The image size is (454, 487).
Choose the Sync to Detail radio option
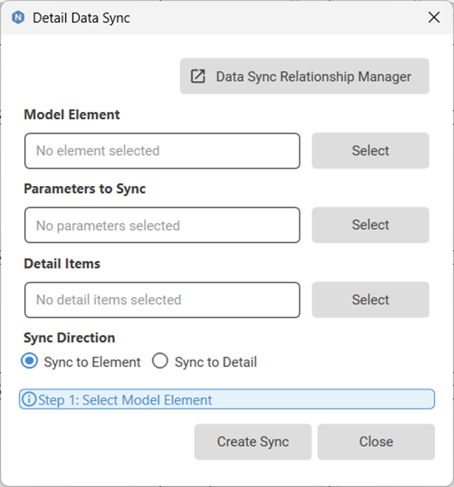160,361
